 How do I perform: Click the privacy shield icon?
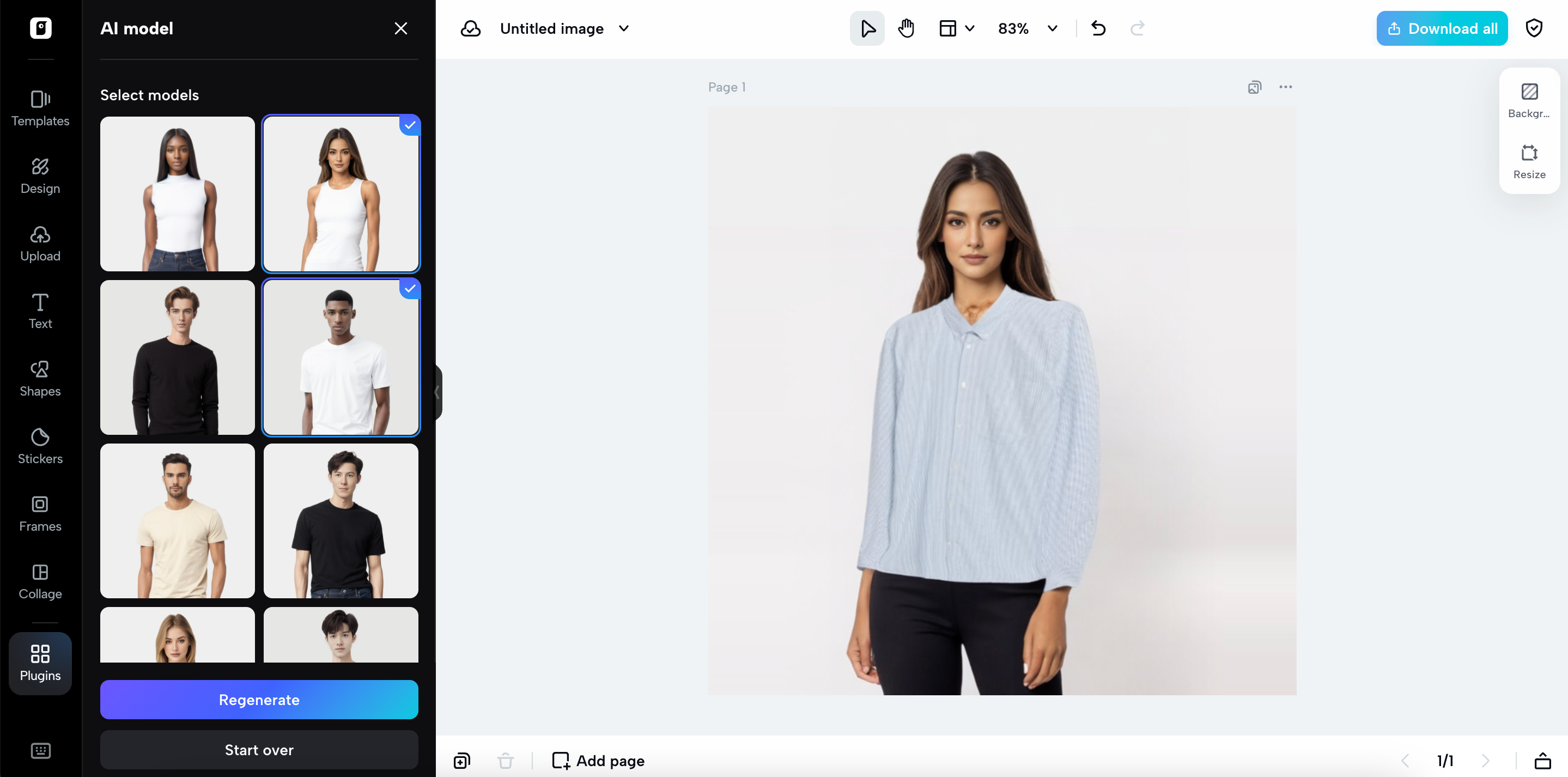[x=1533, y=29]
